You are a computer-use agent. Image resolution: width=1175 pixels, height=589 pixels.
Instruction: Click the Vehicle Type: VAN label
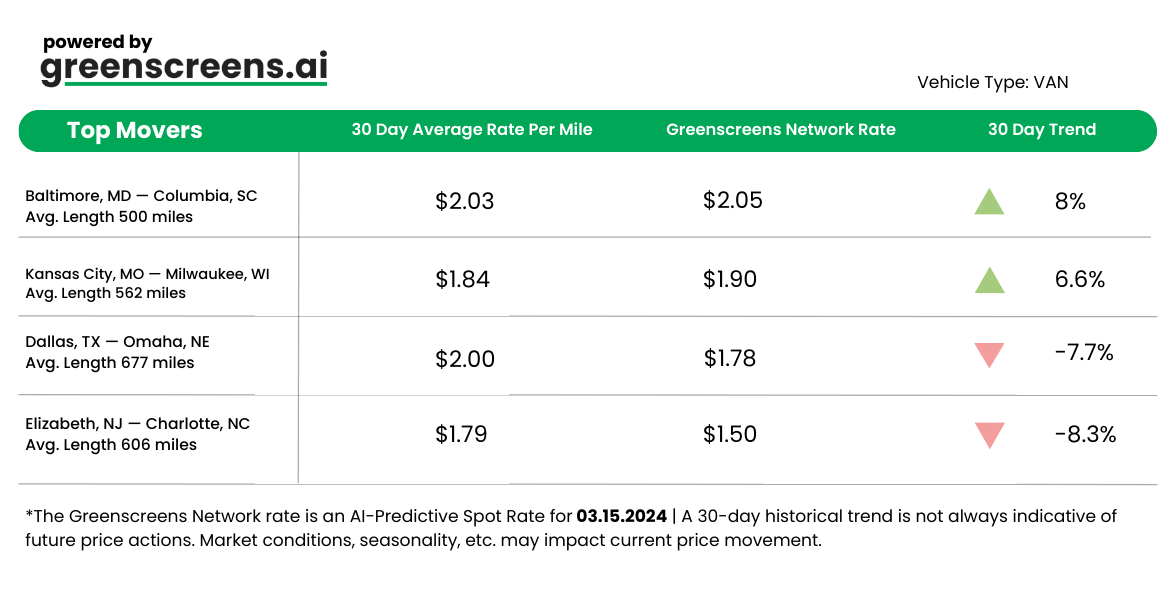click(x=992, y=82)
